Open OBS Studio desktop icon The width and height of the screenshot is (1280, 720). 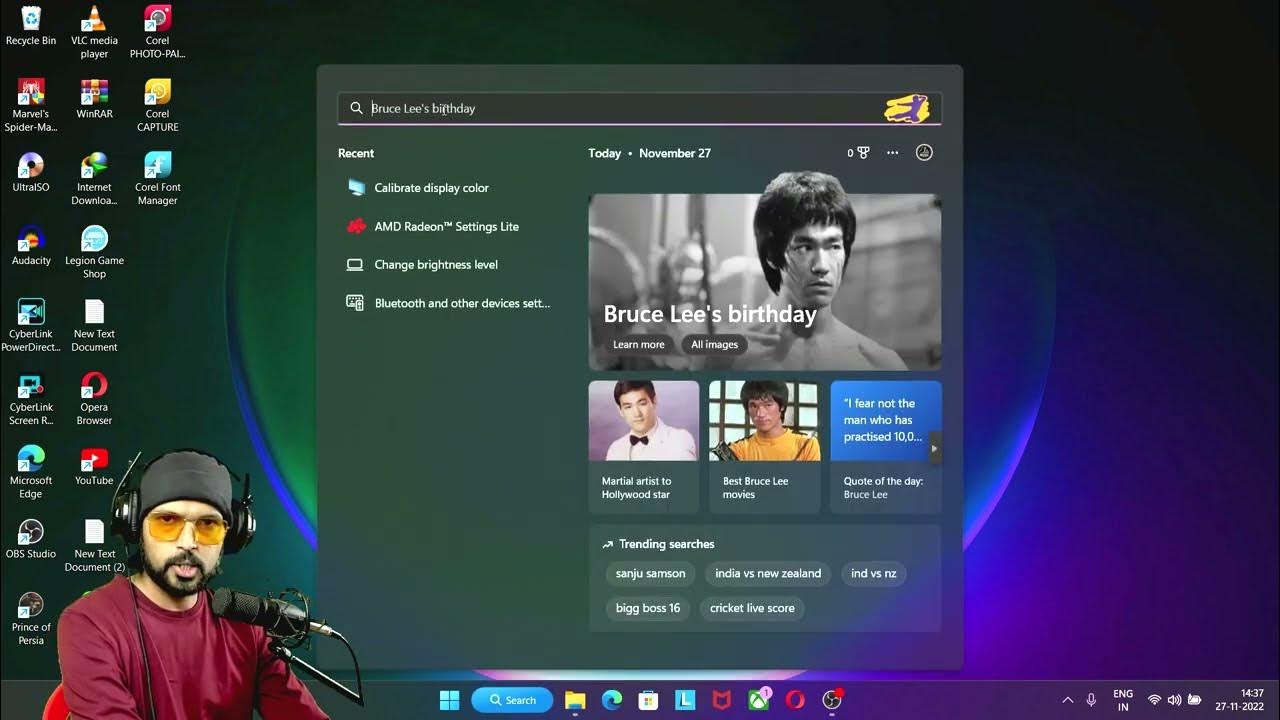[31, 538]
